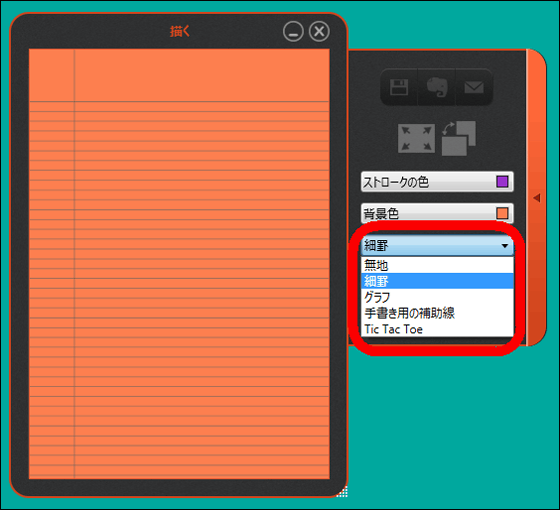Image resolution: width=560 pixels, height=510 pixels.
Task: Click the 背景色 button
Action: point(437,213)
